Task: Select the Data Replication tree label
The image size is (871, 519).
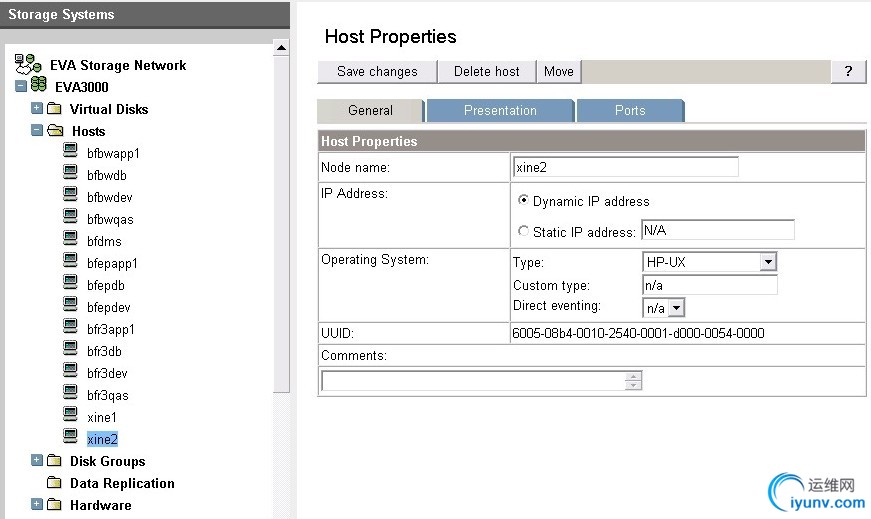Action: (122, 483)
